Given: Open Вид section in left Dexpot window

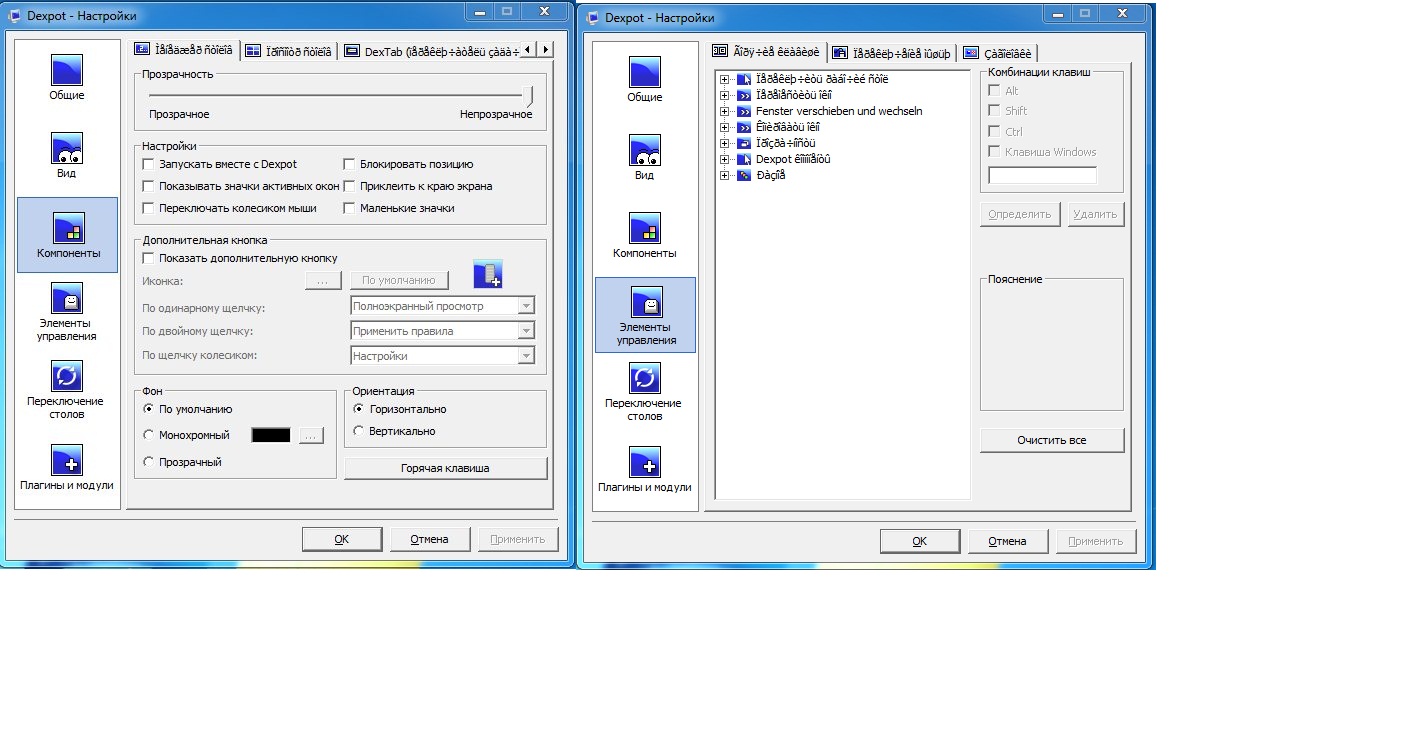Looking at the screenshot, I should pos(67,156).
